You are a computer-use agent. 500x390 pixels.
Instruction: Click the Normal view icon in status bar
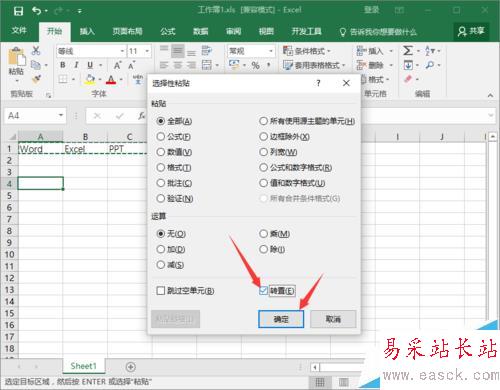(x=320, y=382)
